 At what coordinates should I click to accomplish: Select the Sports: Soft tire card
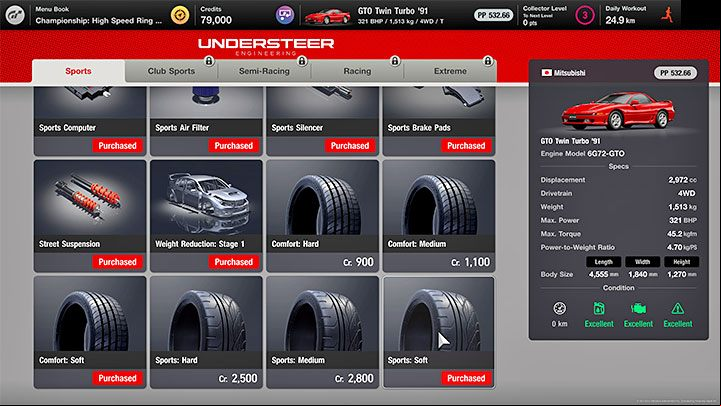pyautogui.click(x=439, y=332)
